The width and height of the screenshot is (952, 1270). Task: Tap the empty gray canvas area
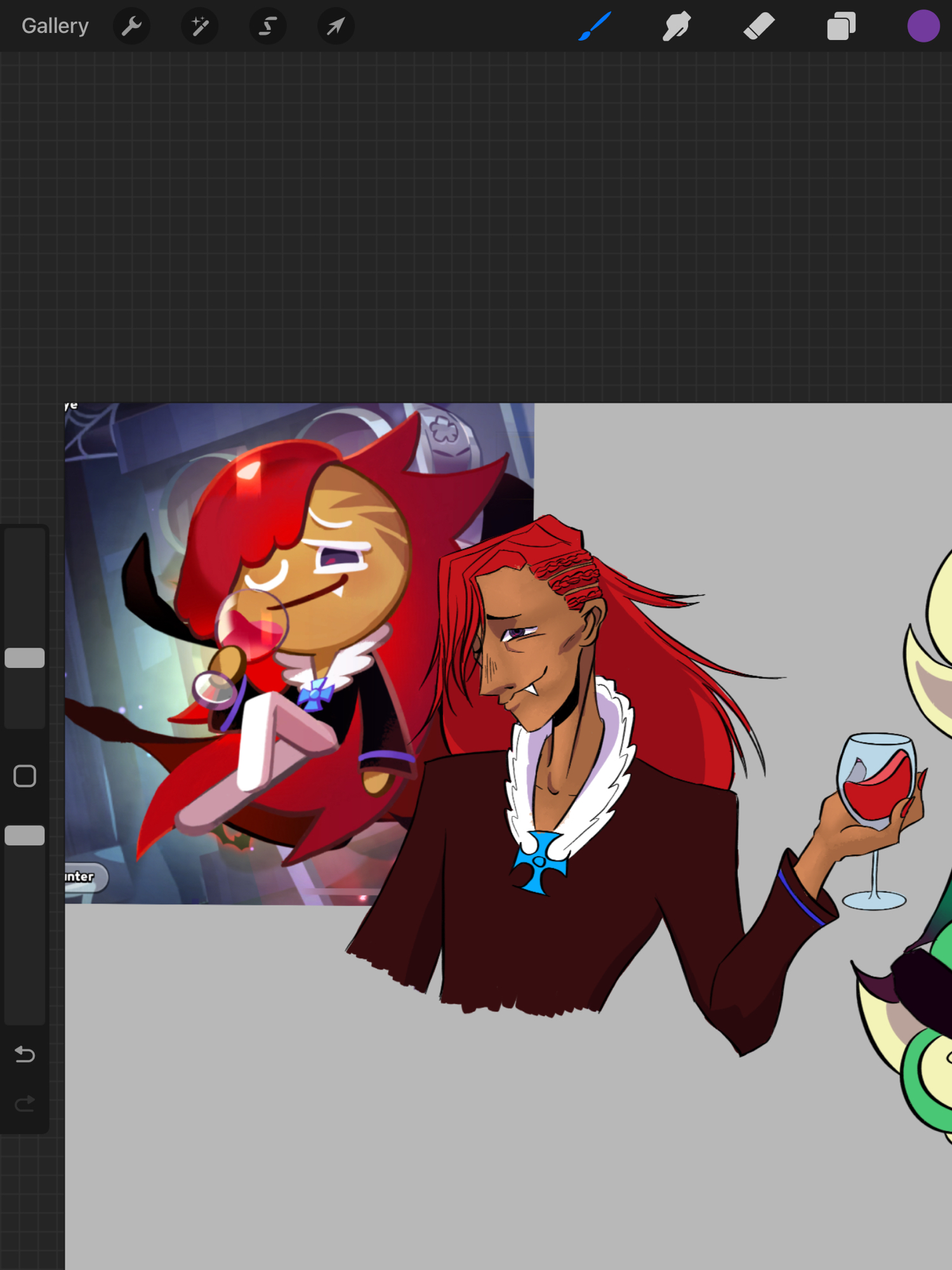444,1143
